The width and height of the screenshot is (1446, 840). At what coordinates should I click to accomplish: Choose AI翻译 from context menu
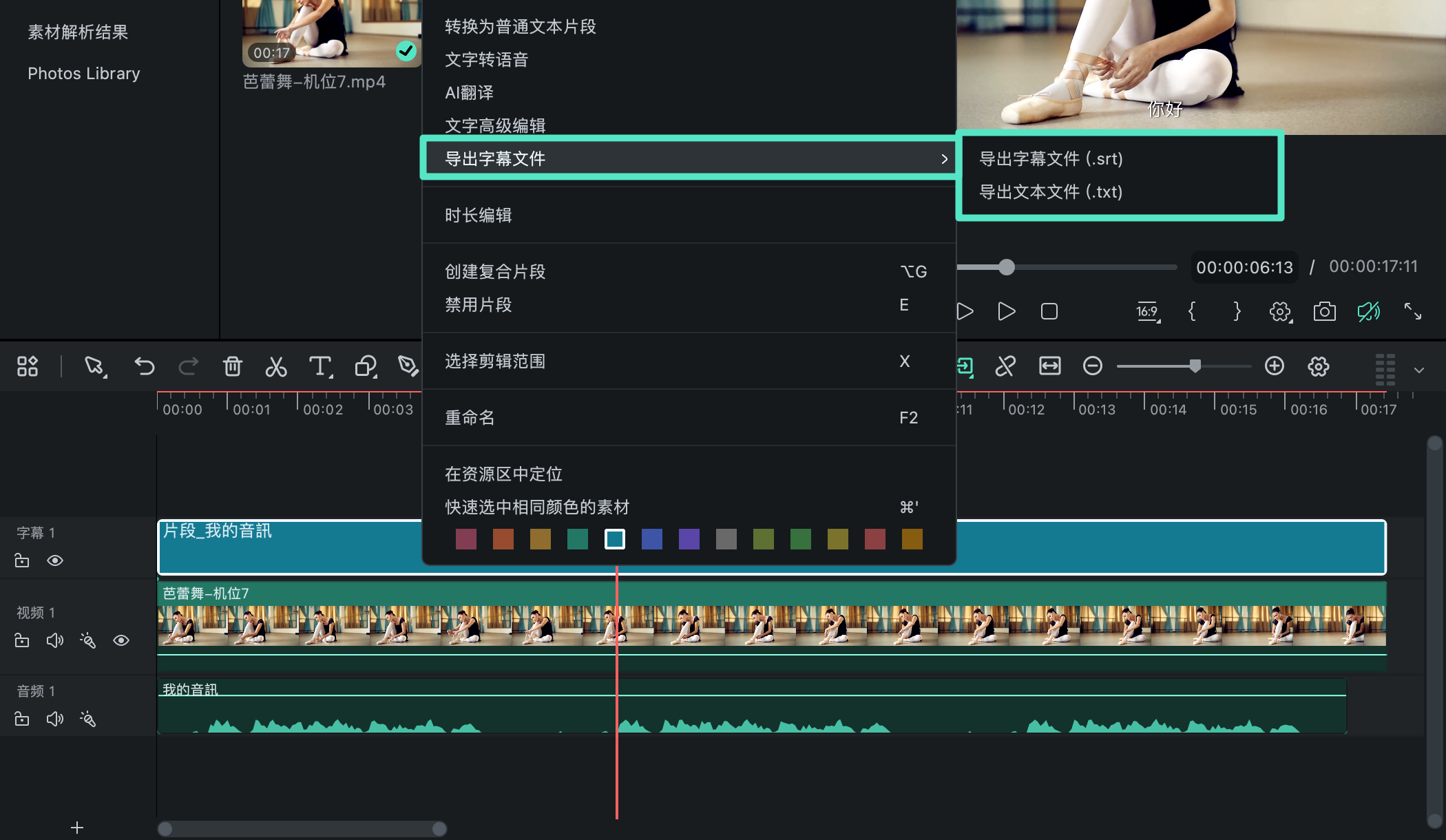(x=469, y=92)
